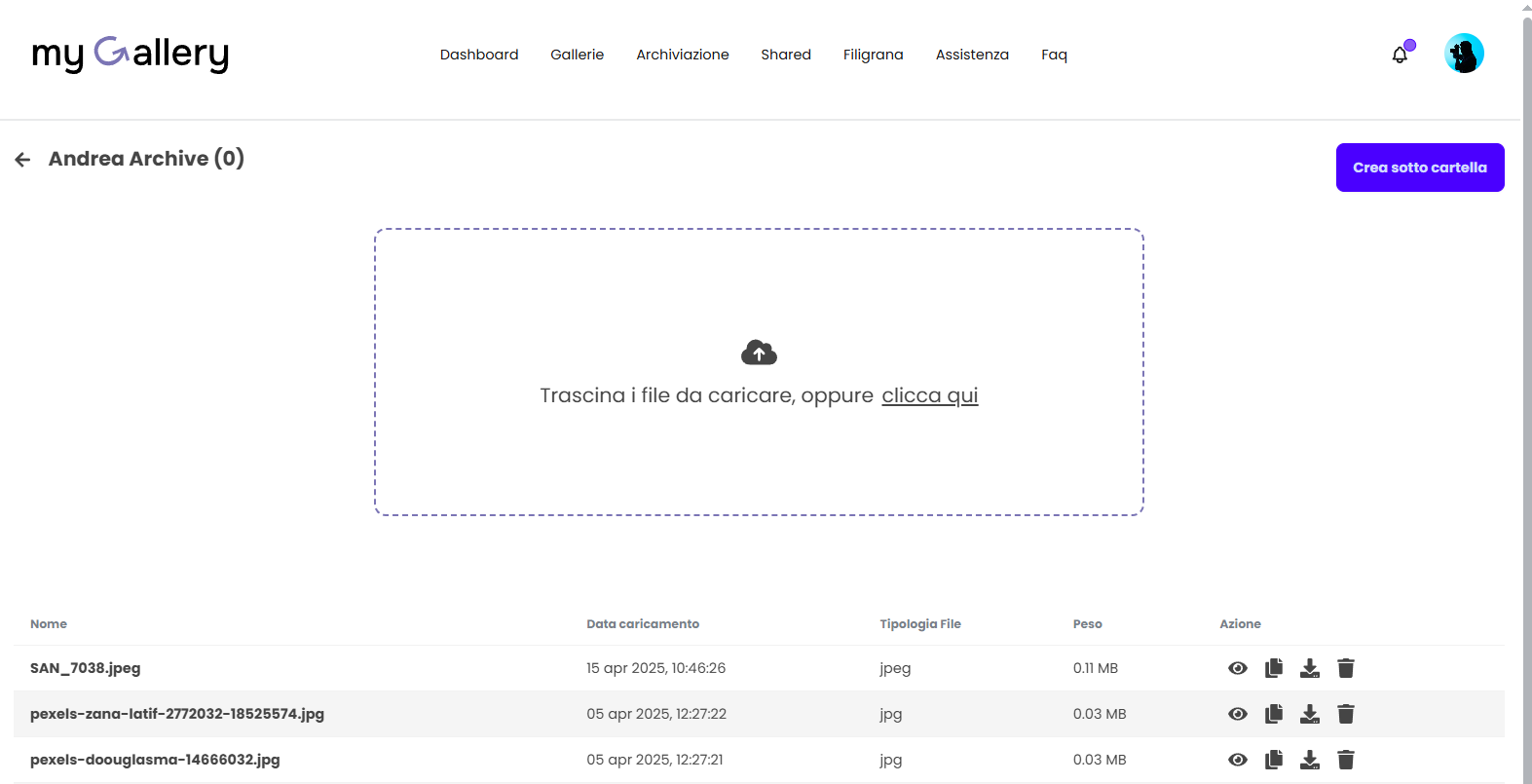Go to the Dashboard menu item
This screenshot has height=784, width=1532.
coord(479,55)
